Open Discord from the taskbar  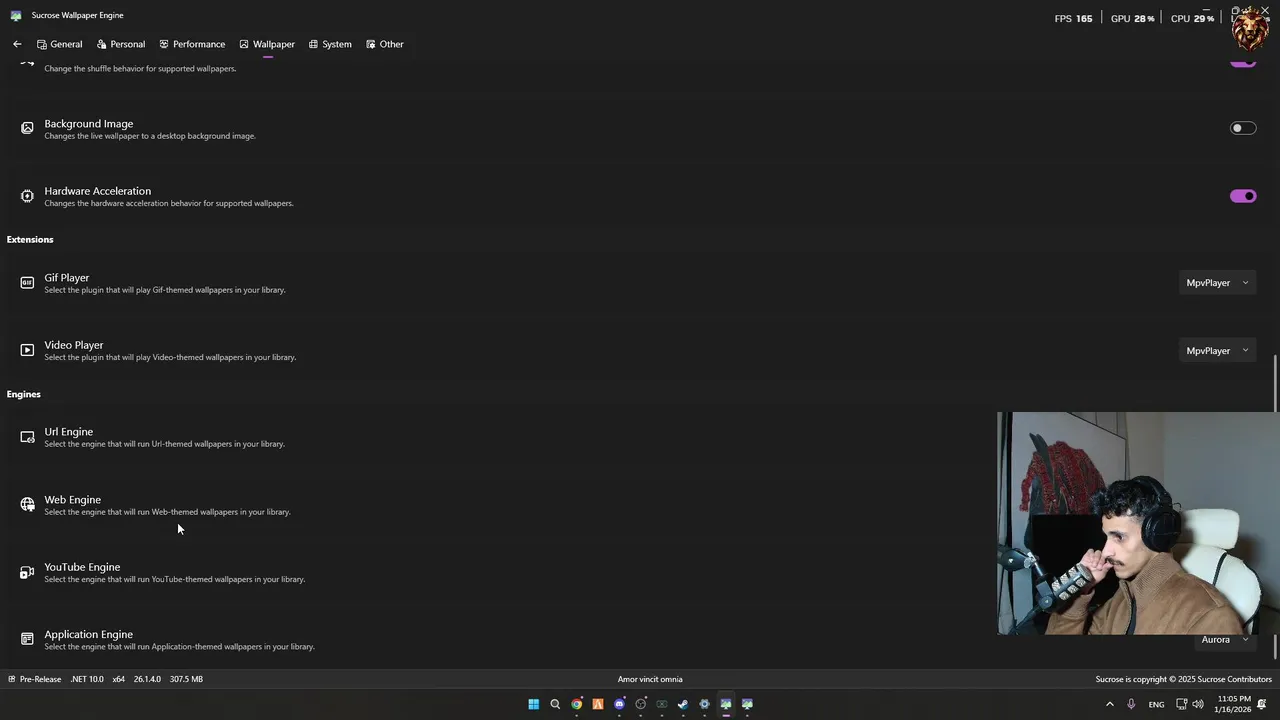[x=619, y=704]
